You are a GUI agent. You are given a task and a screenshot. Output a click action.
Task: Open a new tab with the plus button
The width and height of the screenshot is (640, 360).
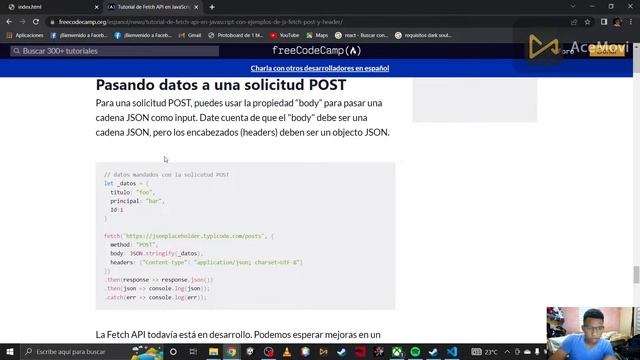(212, 7)
